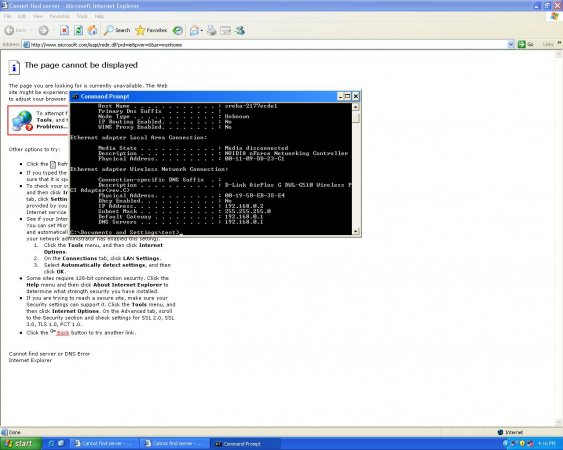Screen dimensions: 563x450
Task: Click "Other options to try:" text
Action: [34, 149]
